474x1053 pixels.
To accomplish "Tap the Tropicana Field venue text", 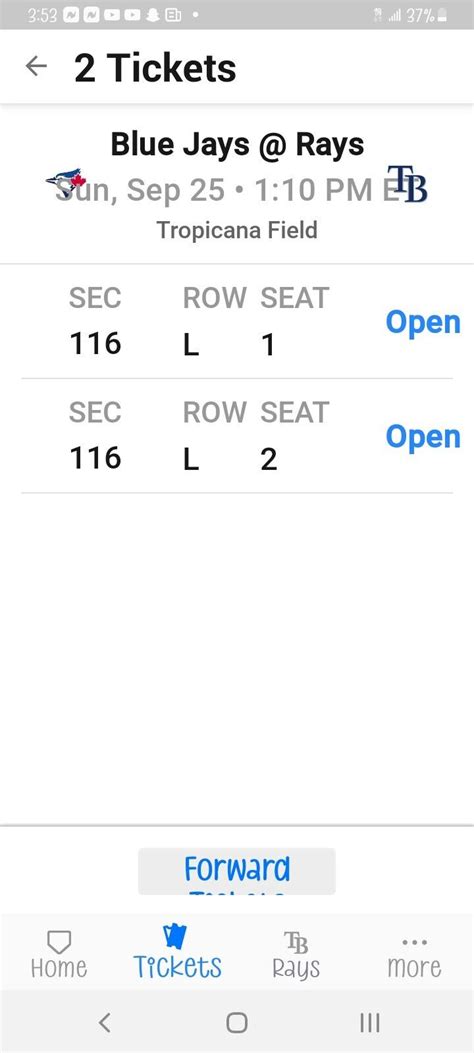I will coord(237,230).
